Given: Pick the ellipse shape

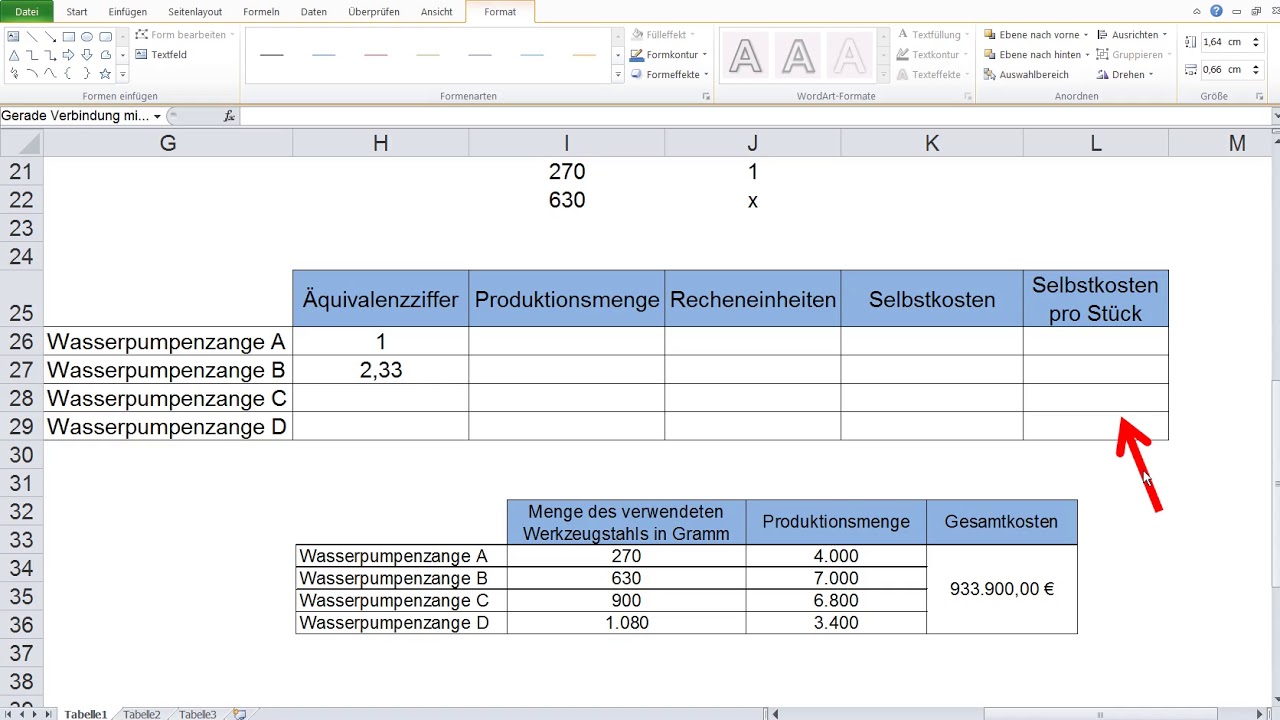Looking at the screenshot, I should 87,37.
